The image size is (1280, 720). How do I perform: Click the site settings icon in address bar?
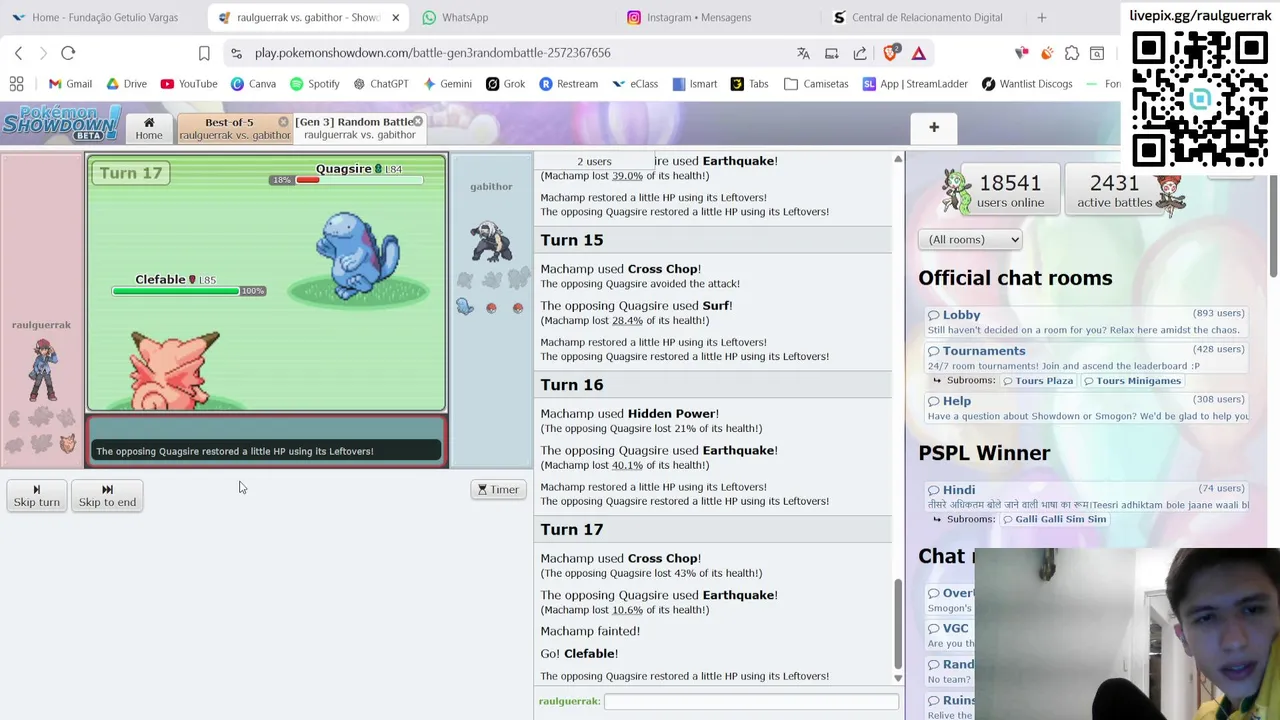coord(235,53)
